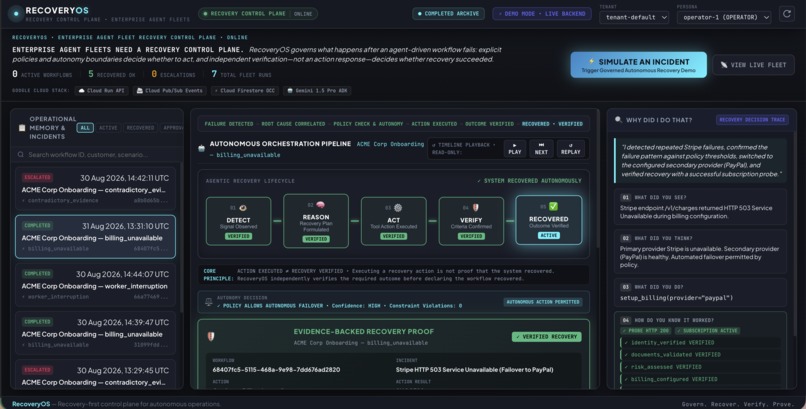Select the DETECT lifecycle stage card
Image resolution: width=806 pixels, height=409 pixels.
(239, 221)
